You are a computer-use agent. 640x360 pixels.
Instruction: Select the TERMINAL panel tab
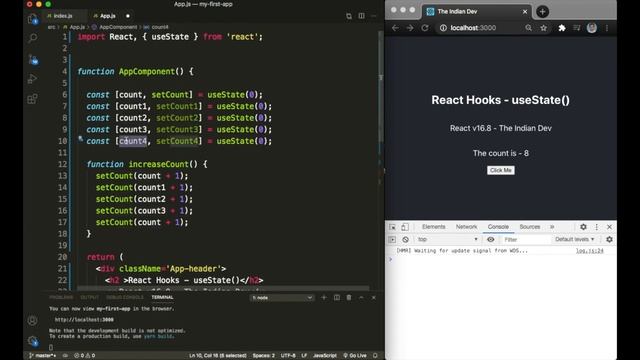(x=162, y=298)
